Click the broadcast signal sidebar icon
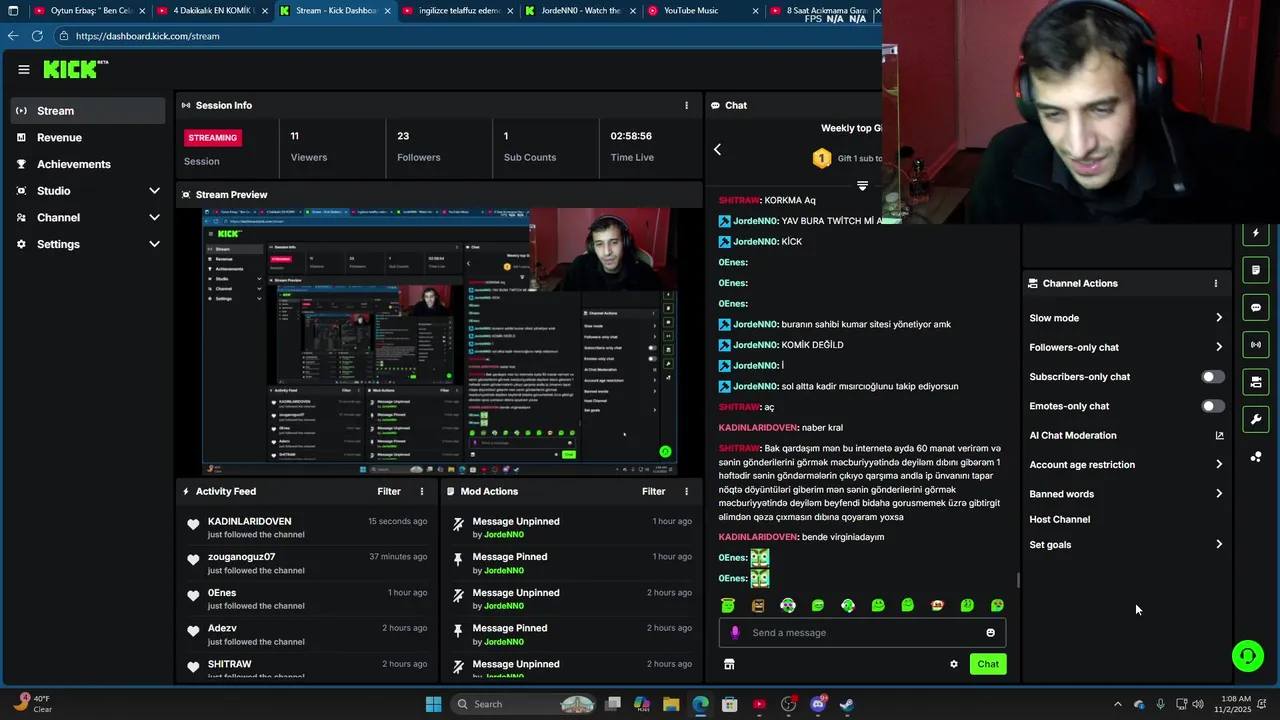Image resolution: width=1280 pixels, height=720 pixels. [1256, 345]
